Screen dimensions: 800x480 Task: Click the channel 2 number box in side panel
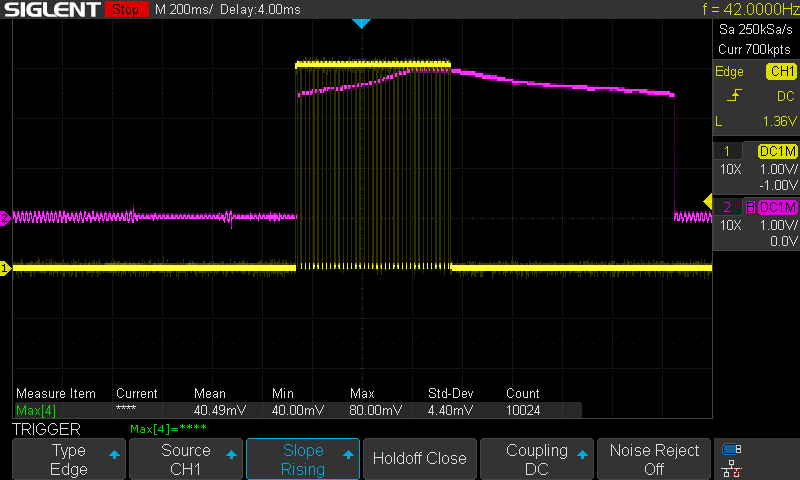click(727, 207)
